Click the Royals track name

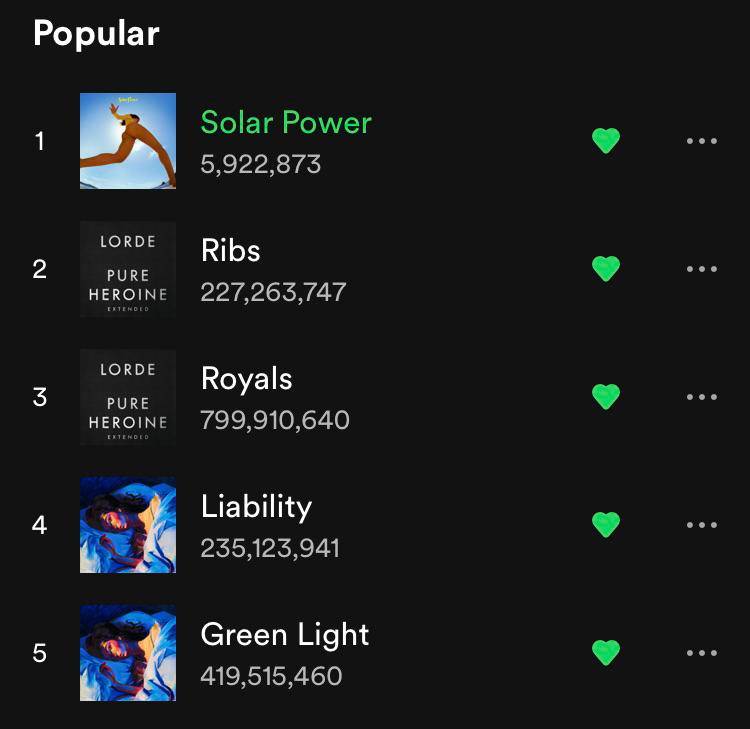pos(247,379)
